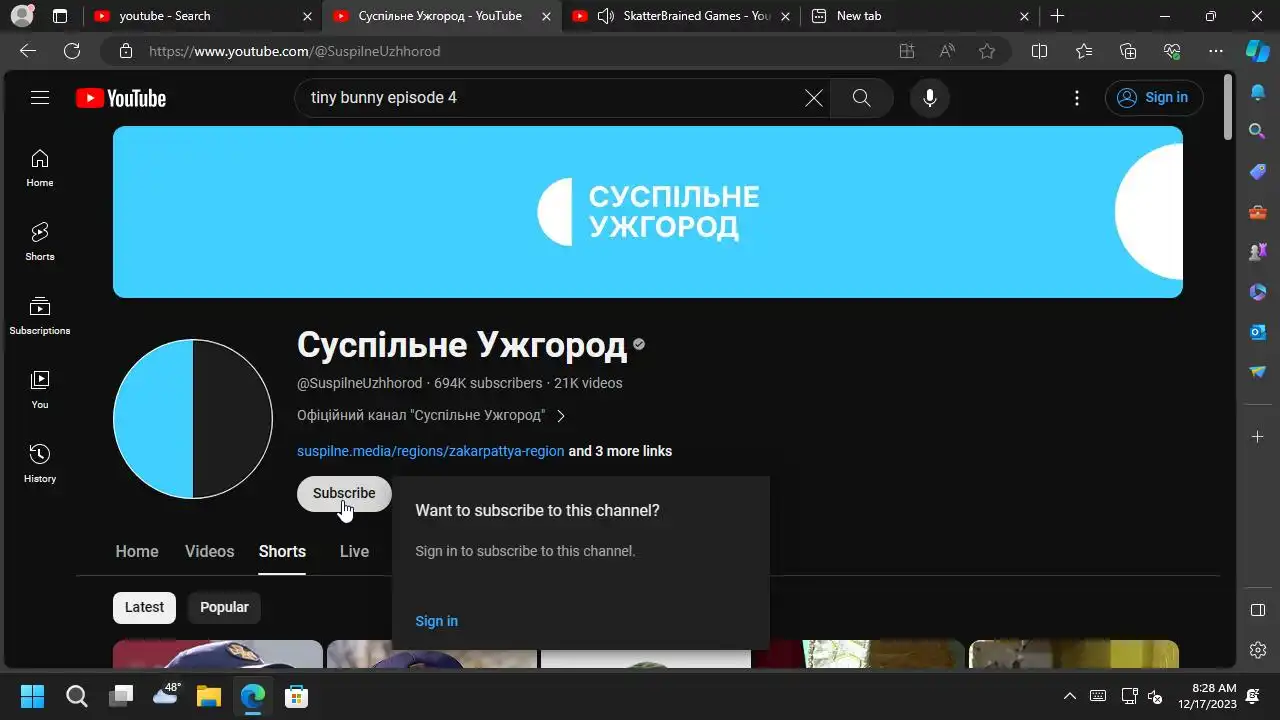Open Edge Settings and more menu

pos(1216,51)
